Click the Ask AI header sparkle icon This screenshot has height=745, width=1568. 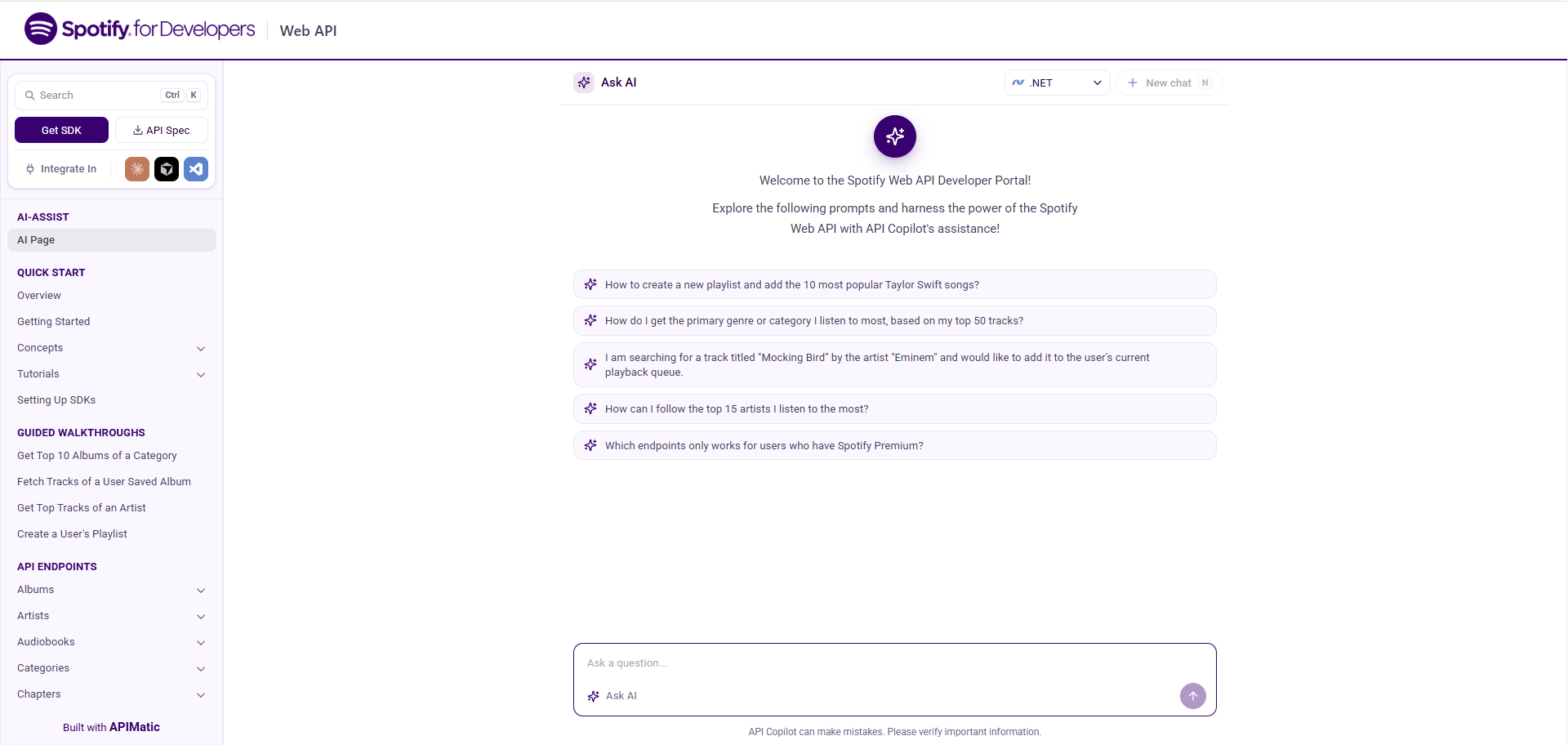(584, 83)
